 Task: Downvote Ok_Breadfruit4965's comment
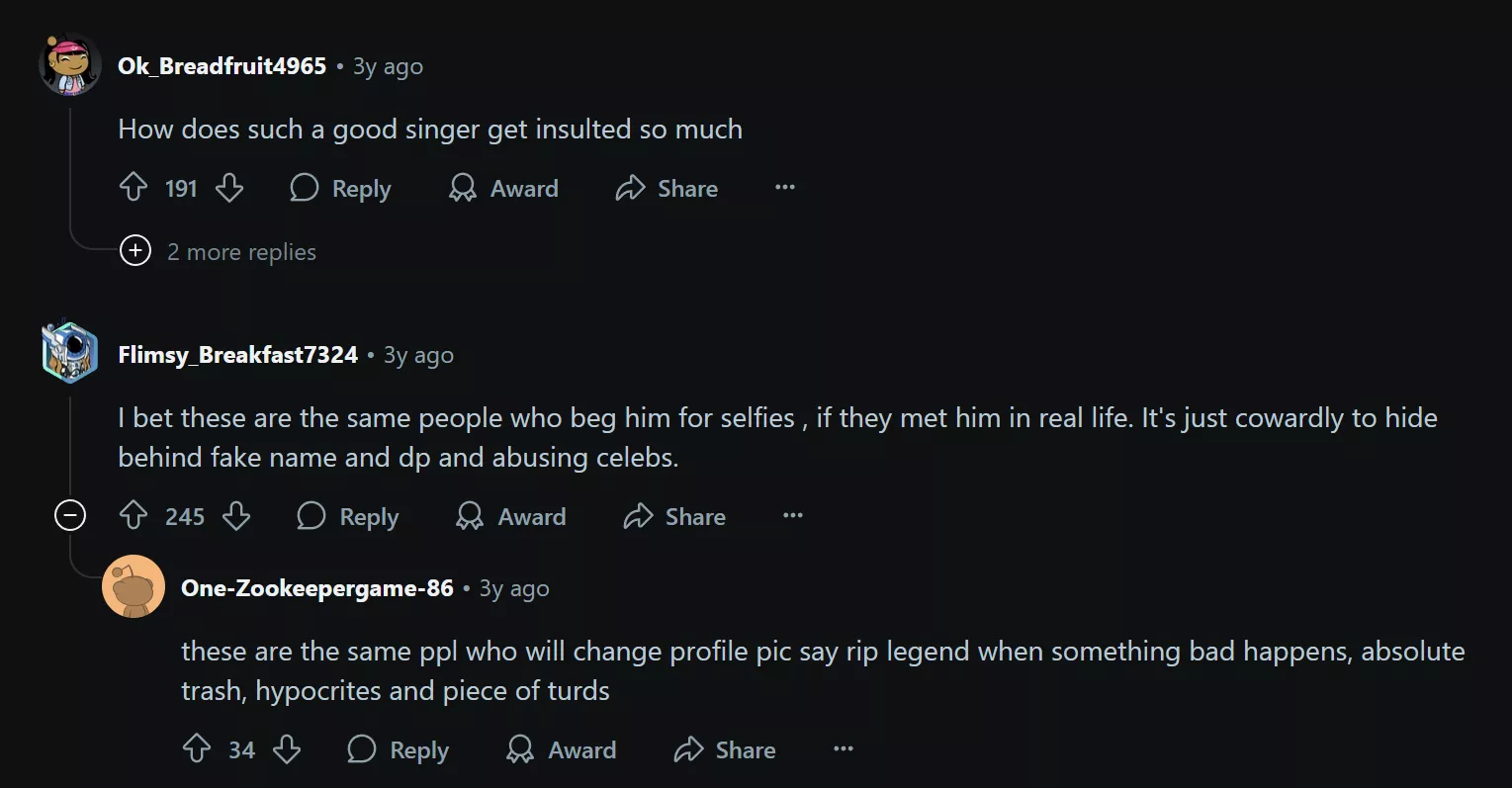tap(229, 188)
